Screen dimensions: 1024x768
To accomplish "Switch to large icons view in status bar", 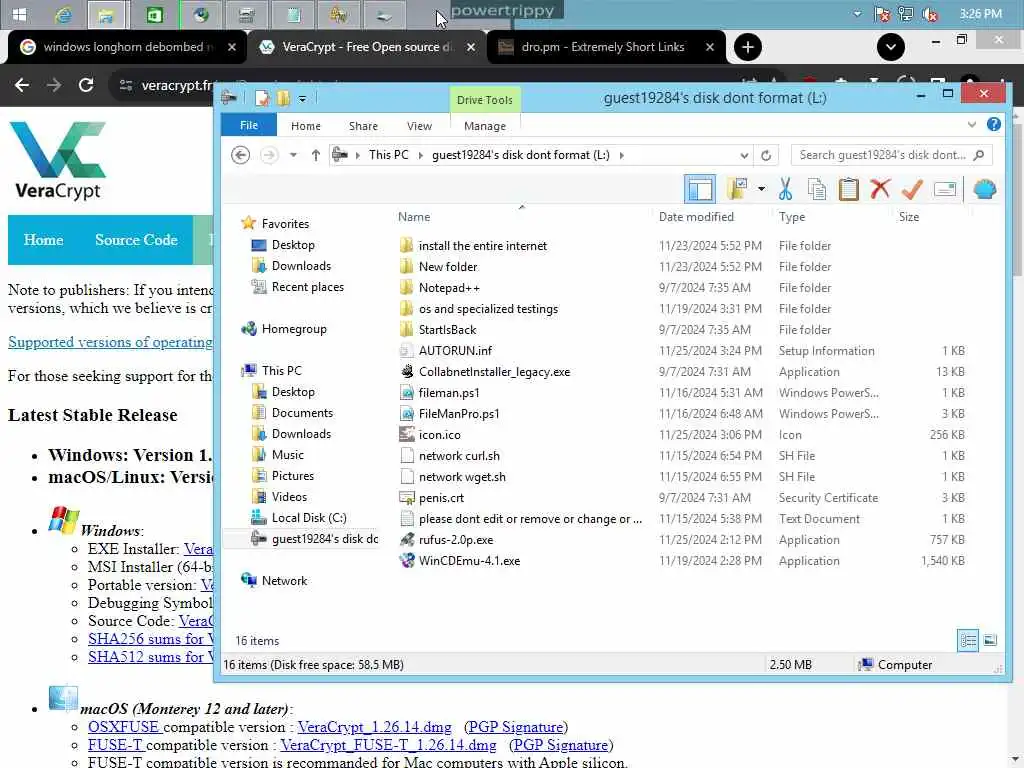I will (990, 640).
